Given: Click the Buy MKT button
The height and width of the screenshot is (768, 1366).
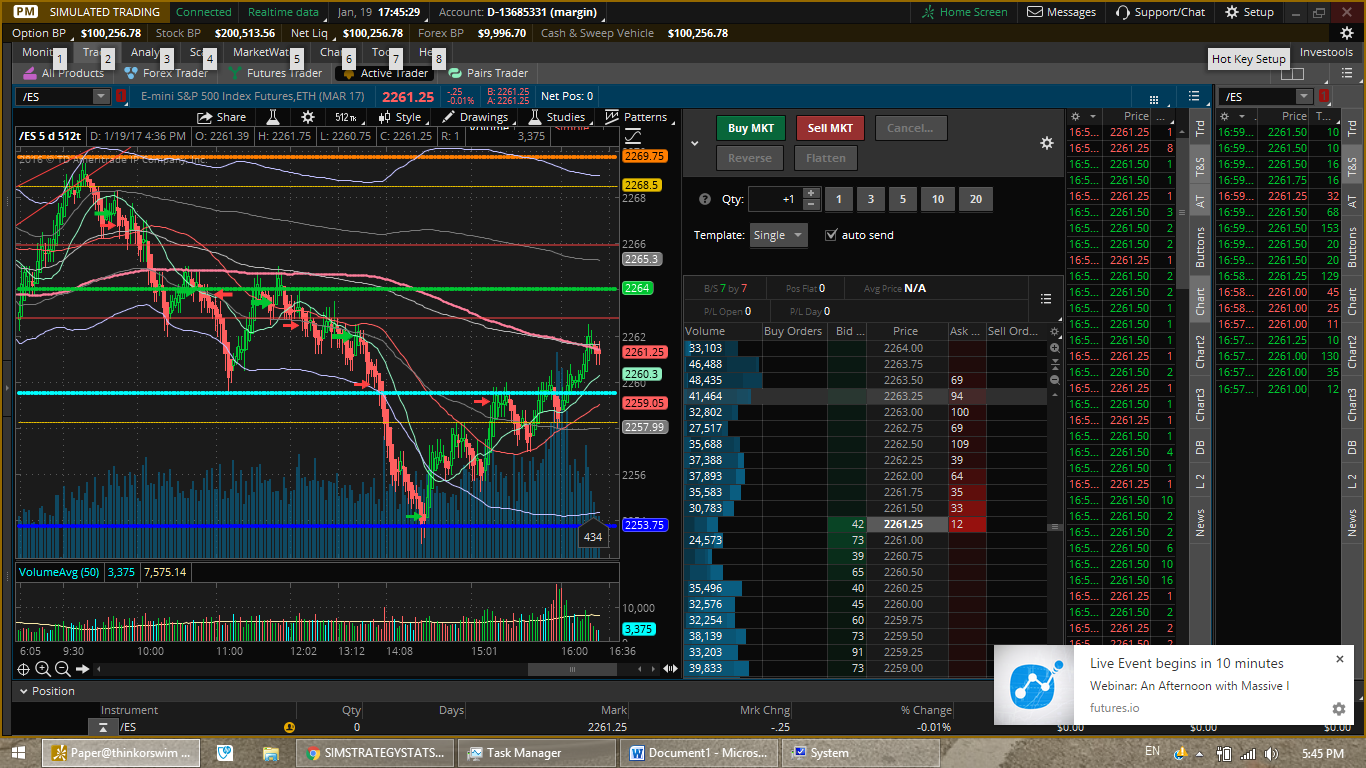Looking at the screenshot, I should 751,128.
